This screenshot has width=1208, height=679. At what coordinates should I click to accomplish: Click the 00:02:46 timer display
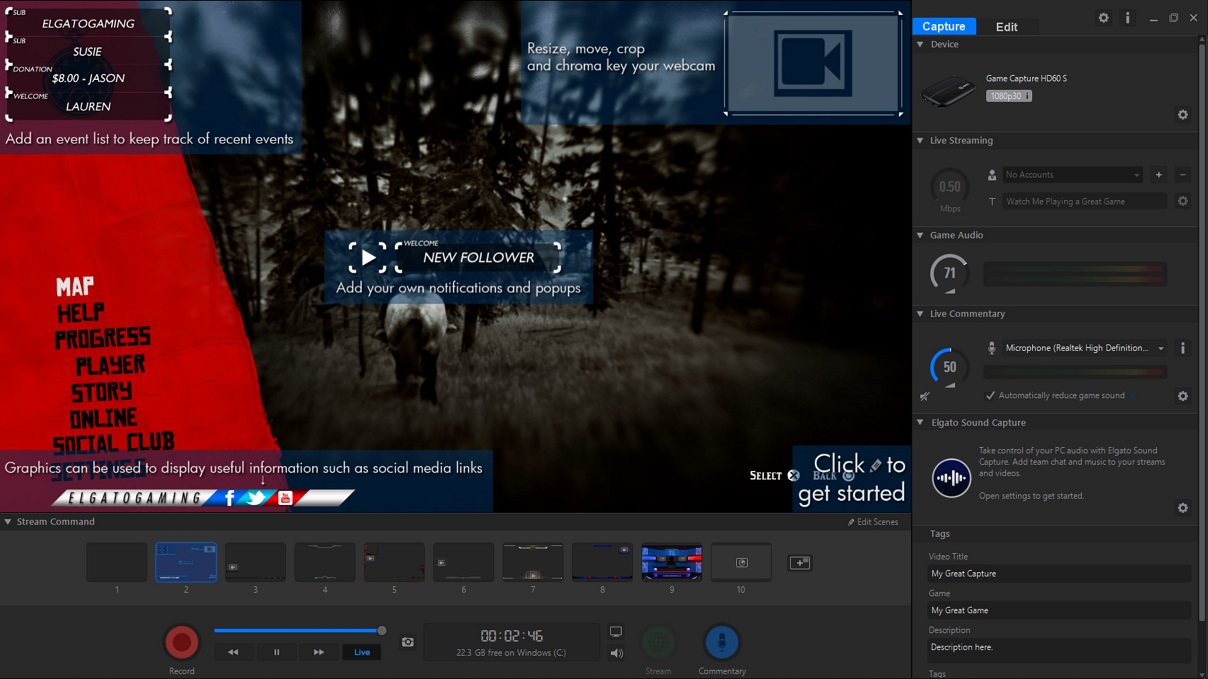[512, 636]
